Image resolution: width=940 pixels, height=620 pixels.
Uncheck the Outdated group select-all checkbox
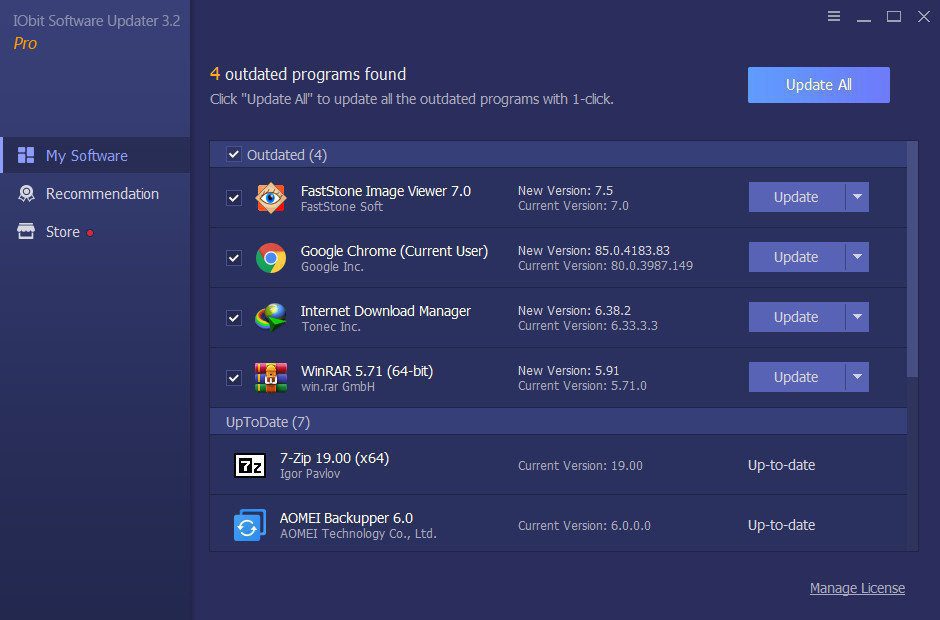233,154
